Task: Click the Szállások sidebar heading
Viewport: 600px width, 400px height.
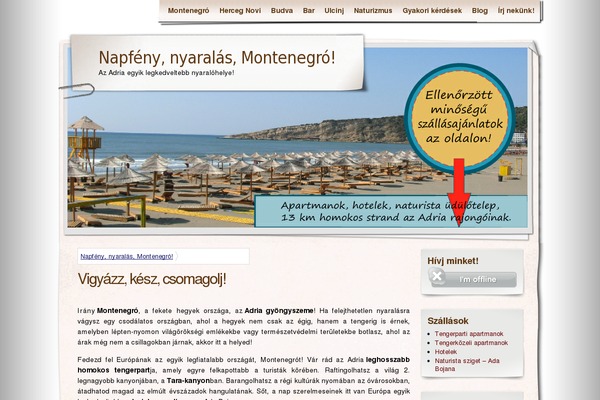Action: click(x=448, y=321)
